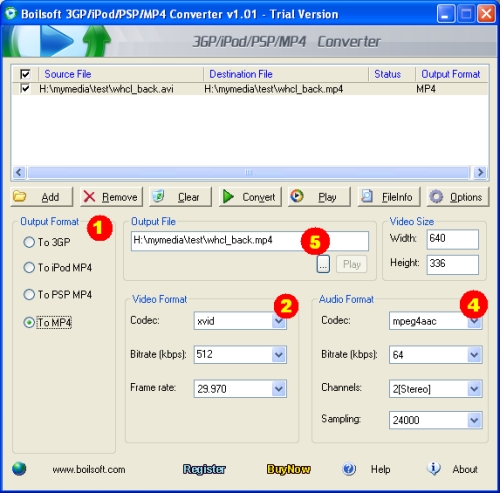Click the Register link

coord(204,469)
